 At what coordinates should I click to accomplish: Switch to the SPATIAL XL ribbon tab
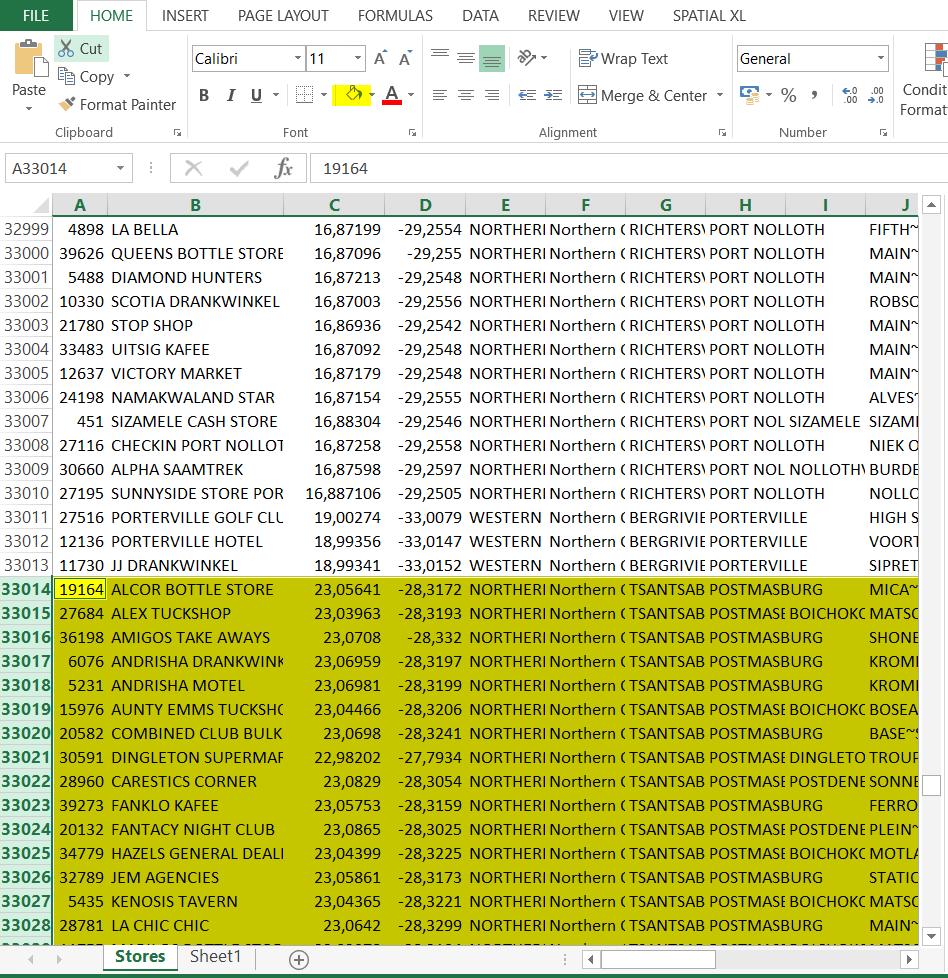coord(708,16)
